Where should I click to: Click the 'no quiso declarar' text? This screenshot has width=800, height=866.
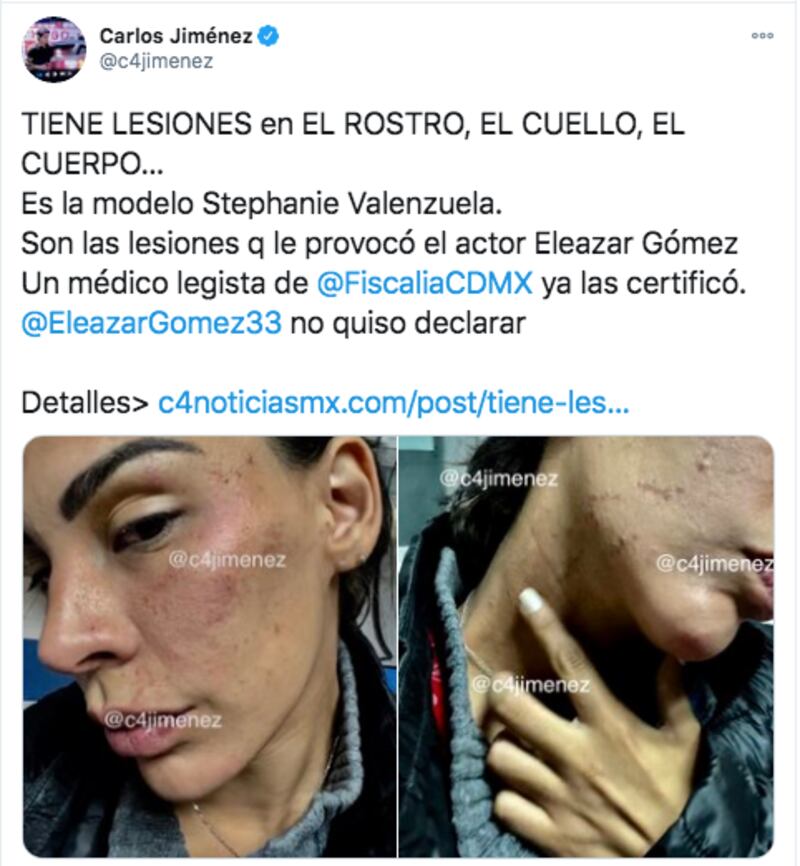pyautogui.click(x=408, y=323)
